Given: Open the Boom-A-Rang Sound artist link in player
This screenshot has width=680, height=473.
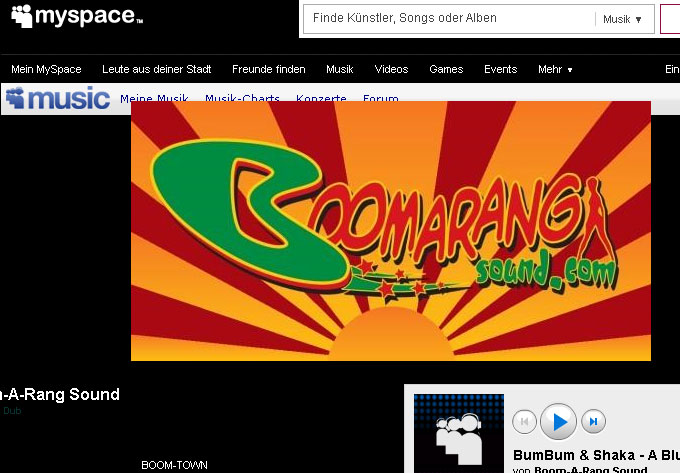Looking at the screenshot, I should (591, 469).
